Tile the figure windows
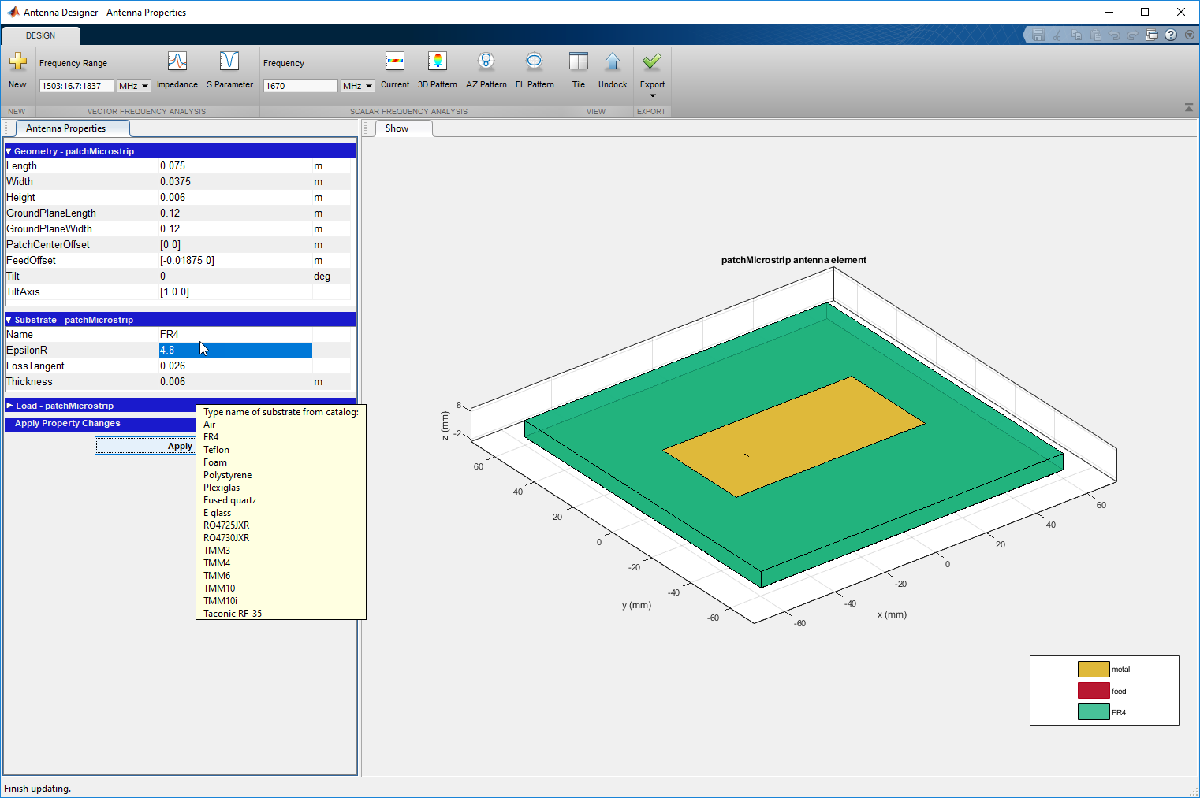This screenshot has width=1200, height=798. [578, 62]
